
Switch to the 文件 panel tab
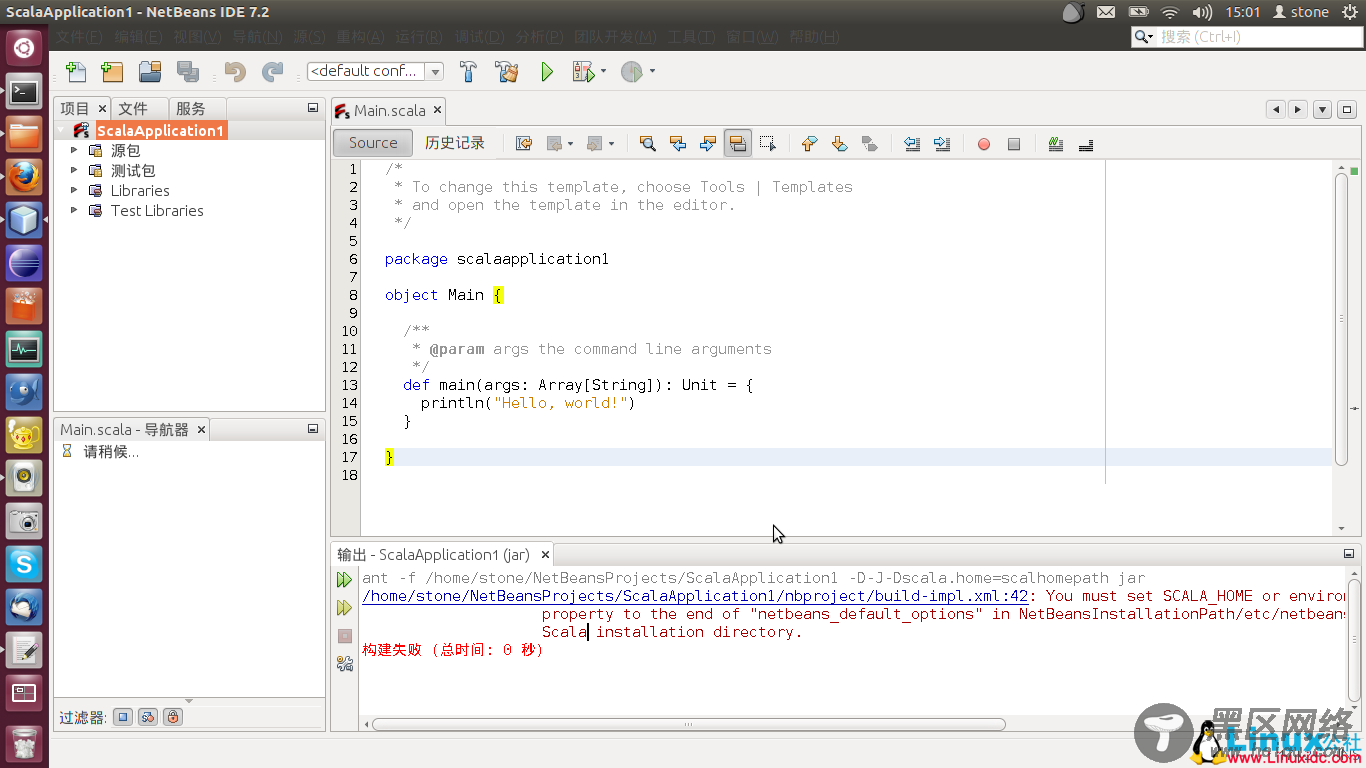point(132,109)
